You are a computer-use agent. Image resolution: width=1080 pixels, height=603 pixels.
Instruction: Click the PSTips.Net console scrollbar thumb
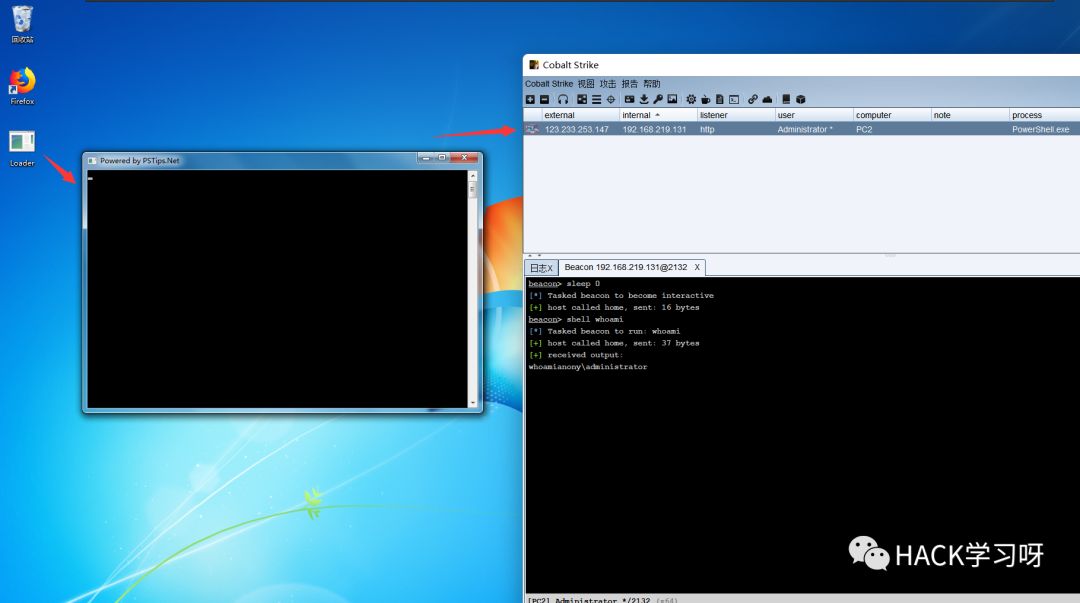[x=472, y=190]
